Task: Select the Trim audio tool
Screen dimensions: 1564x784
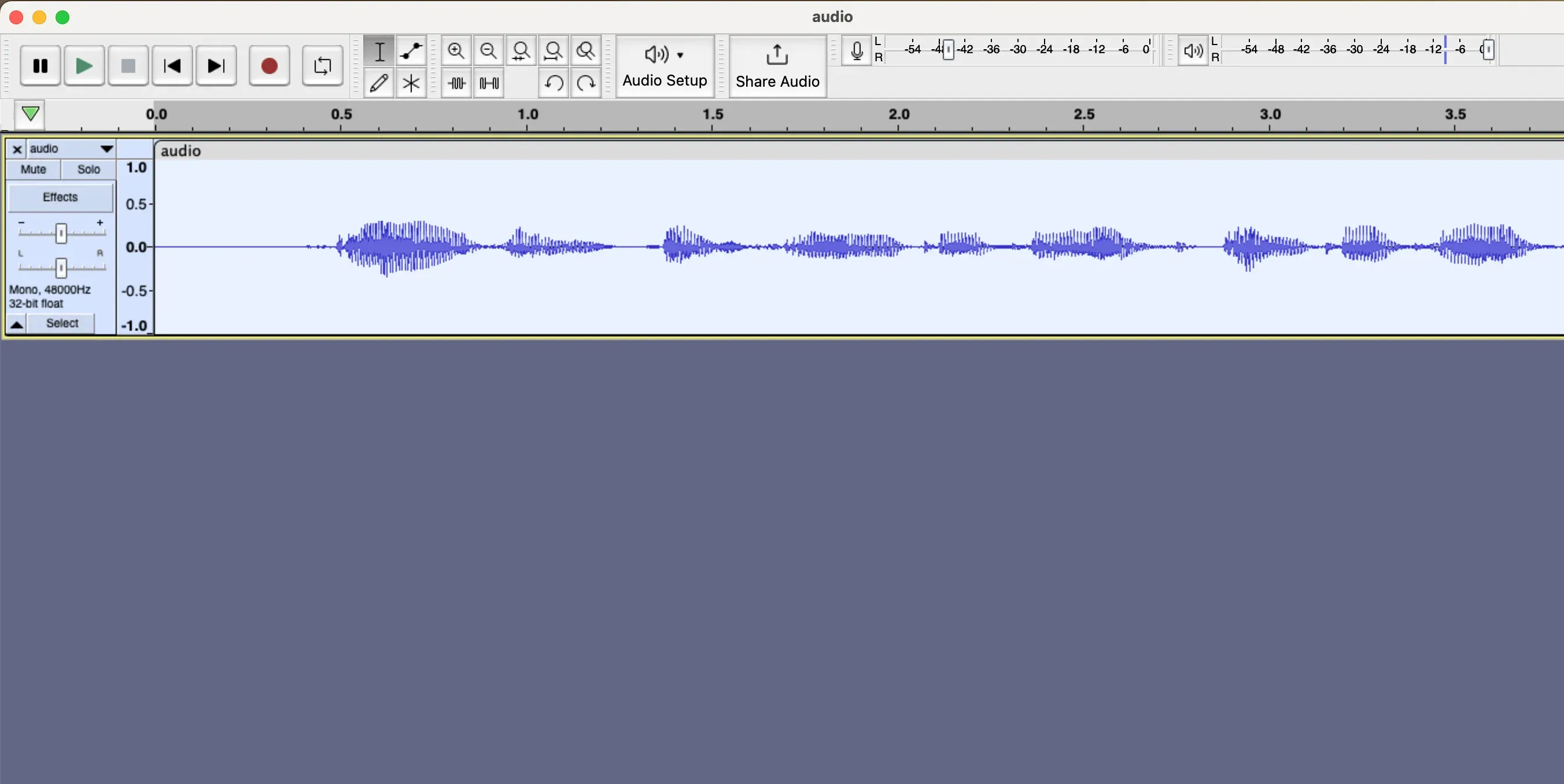Action: click(x=457, y=83)
